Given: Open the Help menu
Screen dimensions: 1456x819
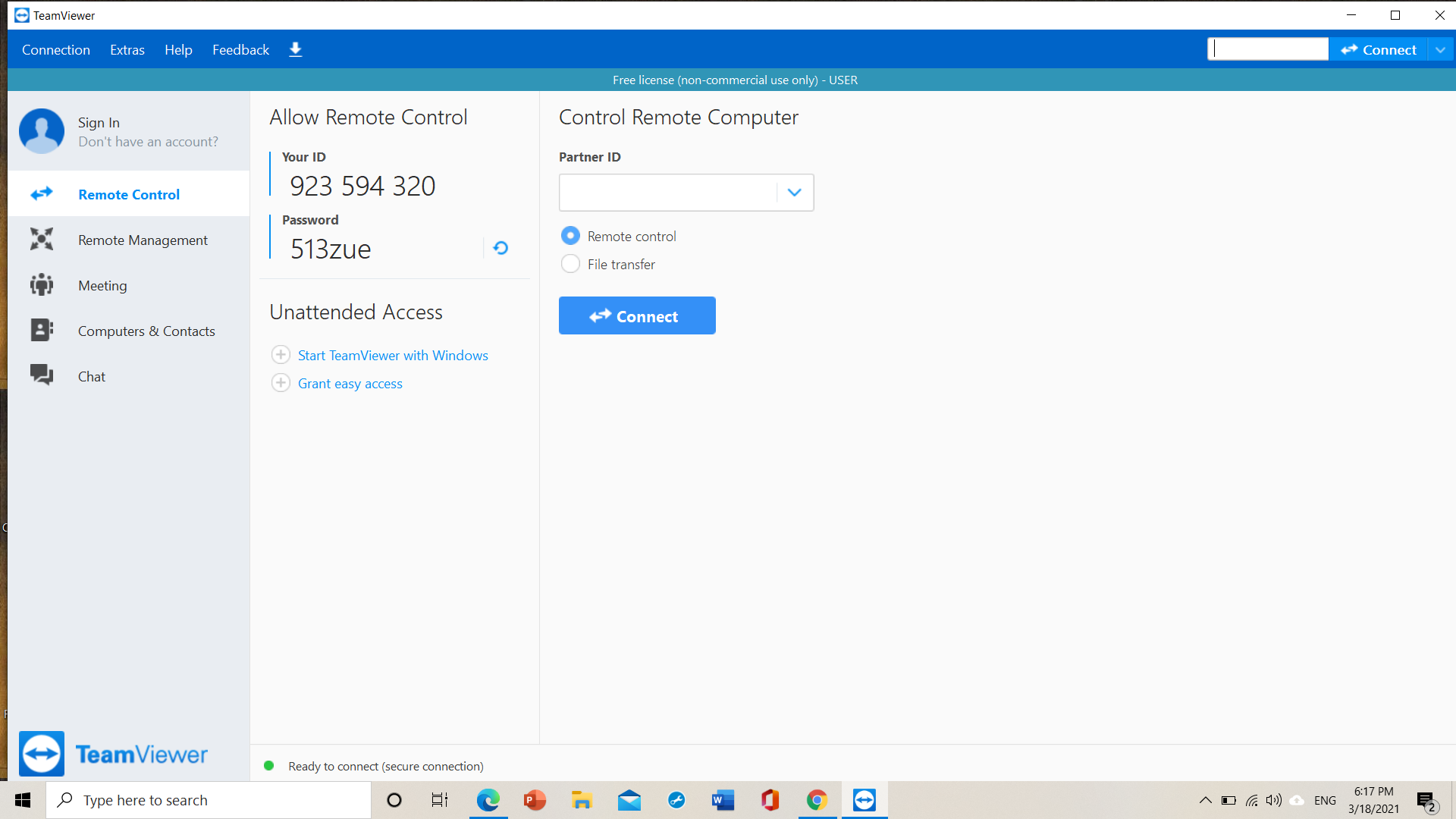Looking at the screenshot, I should [x=178, y=49].
